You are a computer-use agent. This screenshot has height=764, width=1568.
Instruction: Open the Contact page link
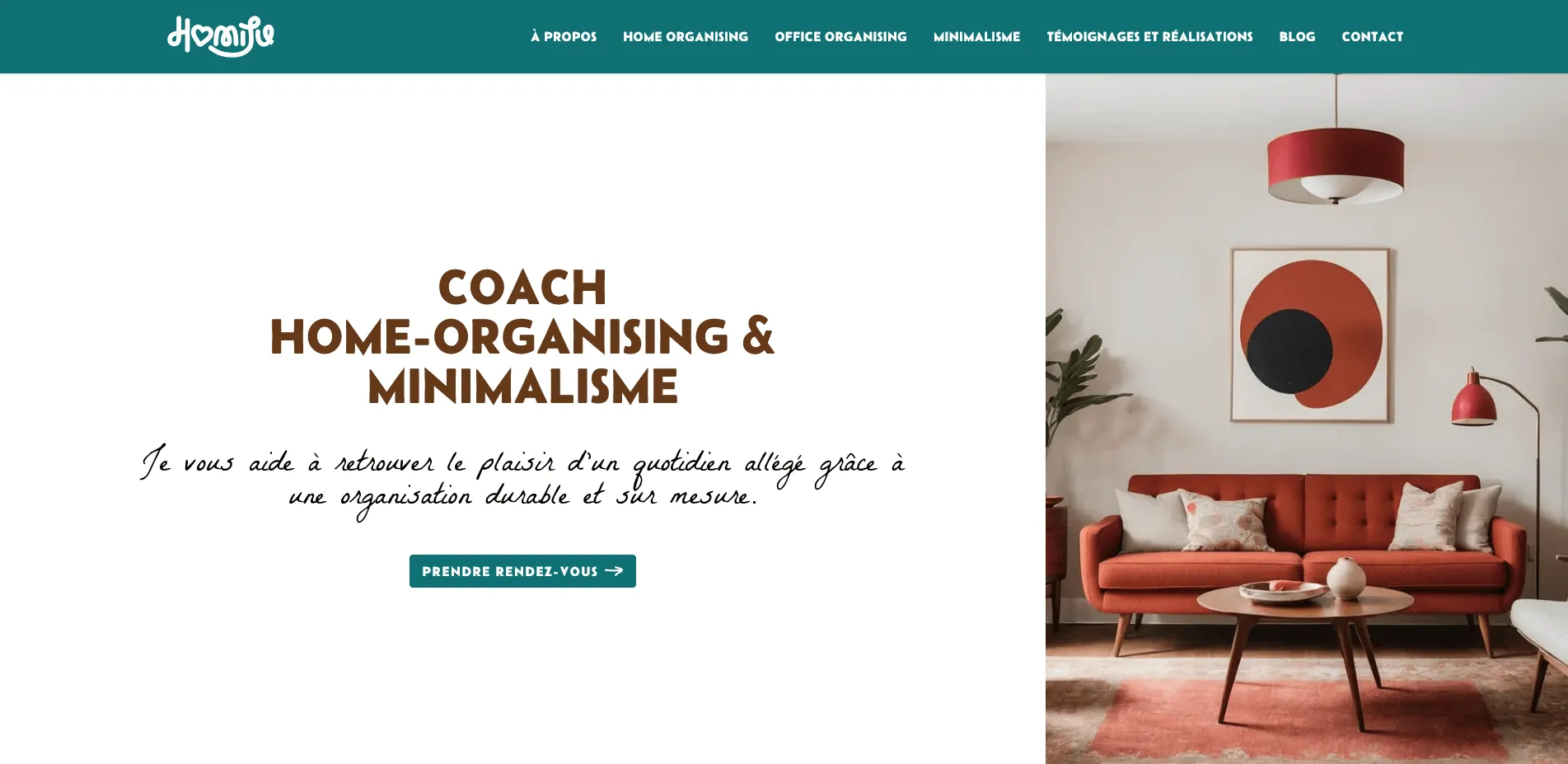pyautogui.click(x=1372, y=36)
